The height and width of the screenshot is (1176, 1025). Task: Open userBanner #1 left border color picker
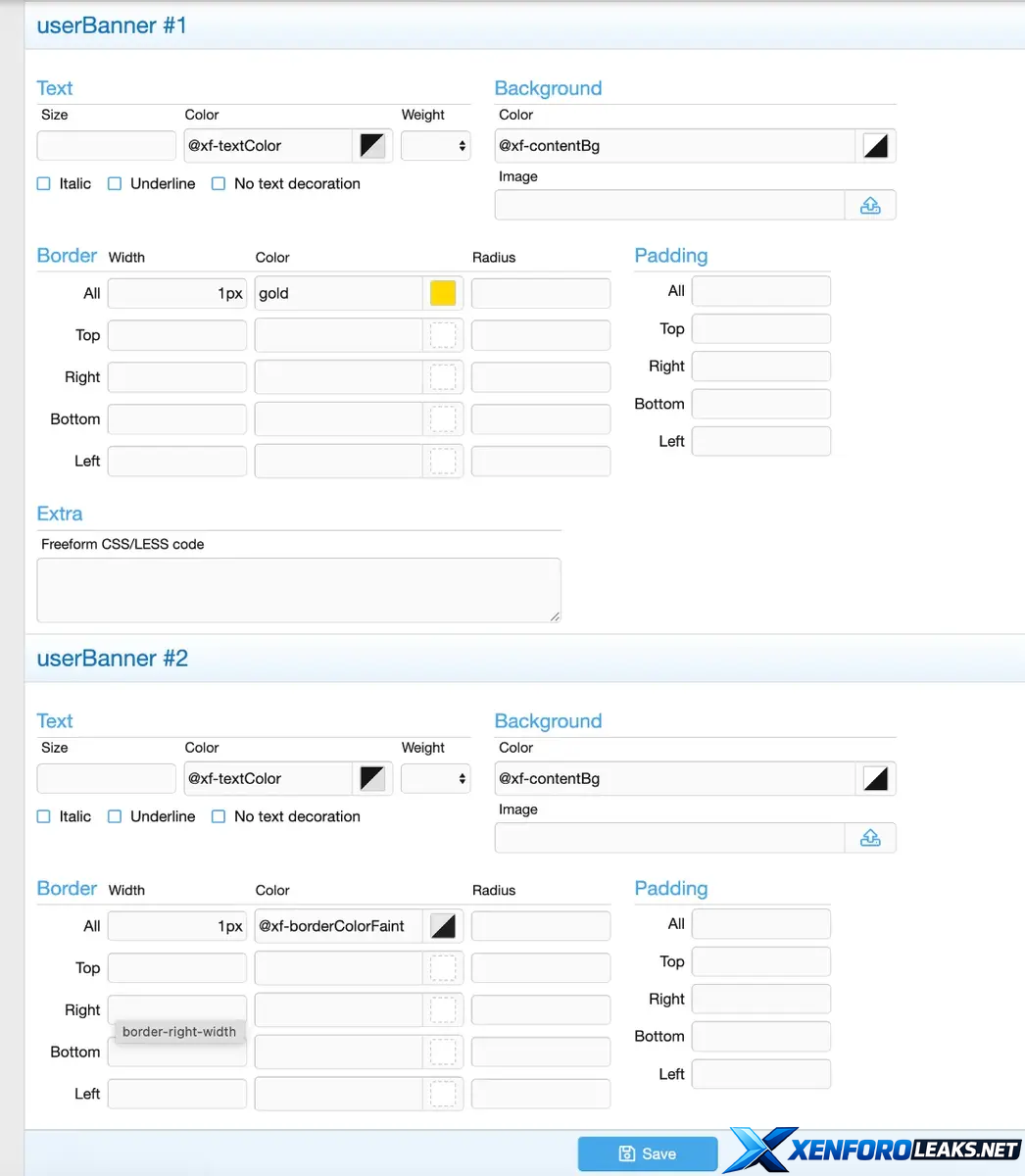pyautogui.click(x=443, y=462)
